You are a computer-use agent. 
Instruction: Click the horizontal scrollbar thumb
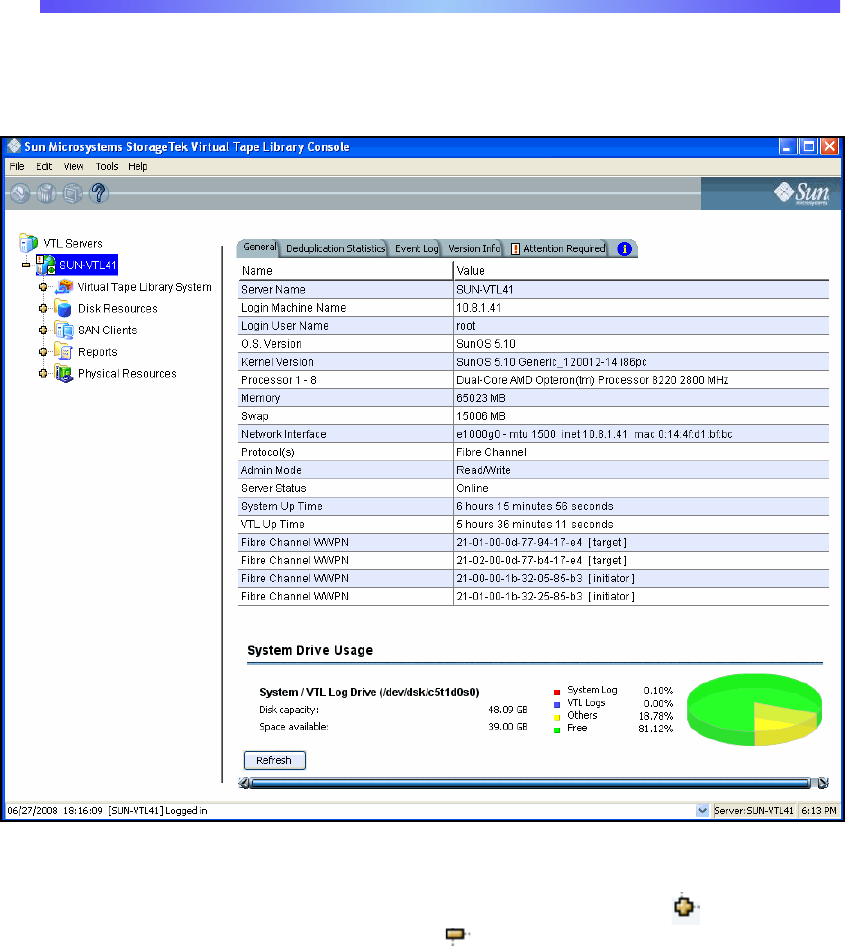[x=531, y=783]
